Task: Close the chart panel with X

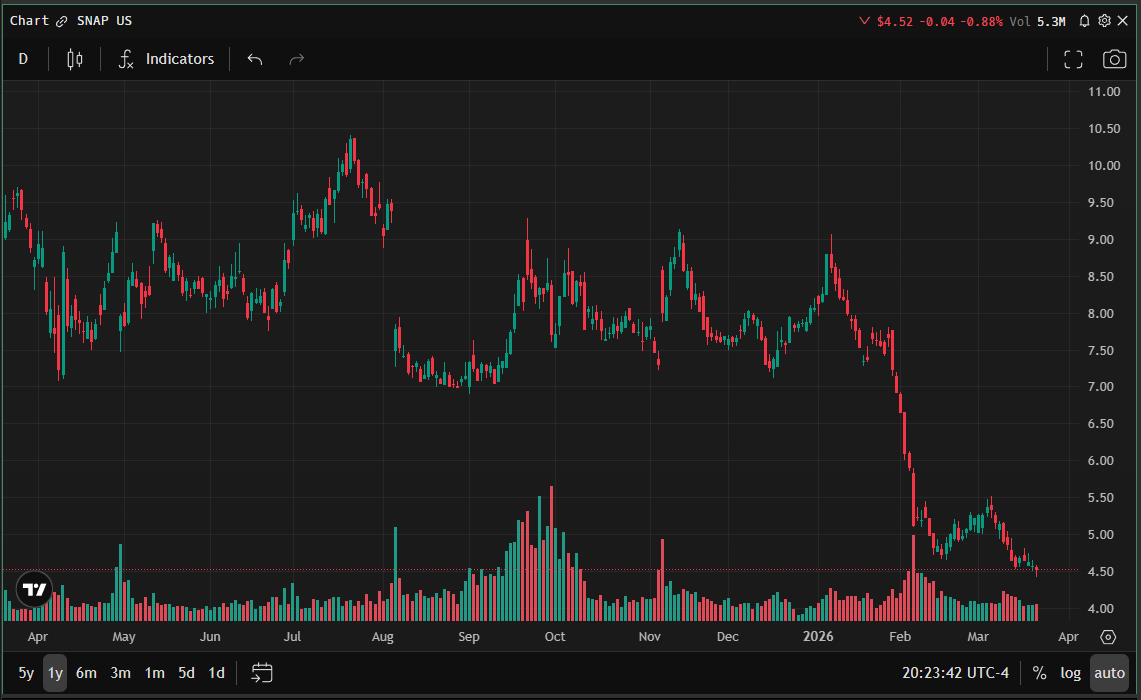Action: tap(1123, 21)
